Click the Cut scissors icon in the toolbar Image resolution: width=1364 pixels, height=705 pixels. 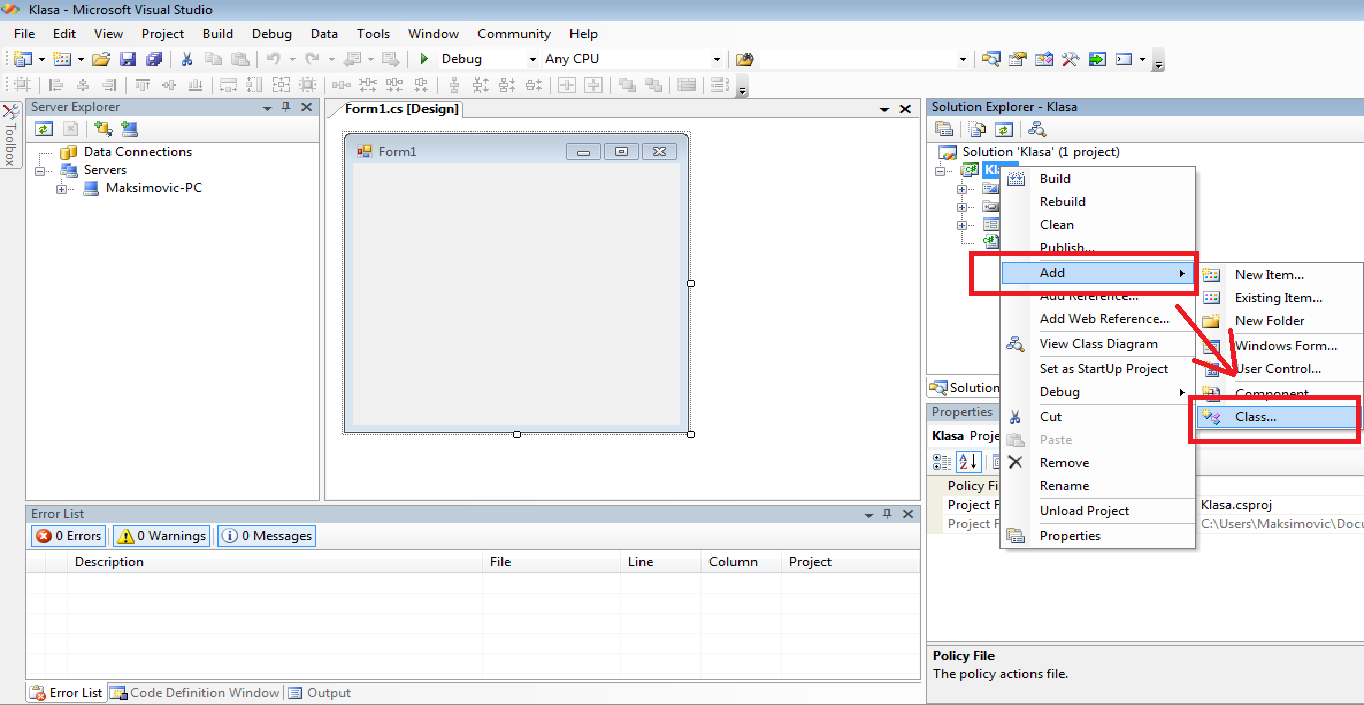pos(186,59)
